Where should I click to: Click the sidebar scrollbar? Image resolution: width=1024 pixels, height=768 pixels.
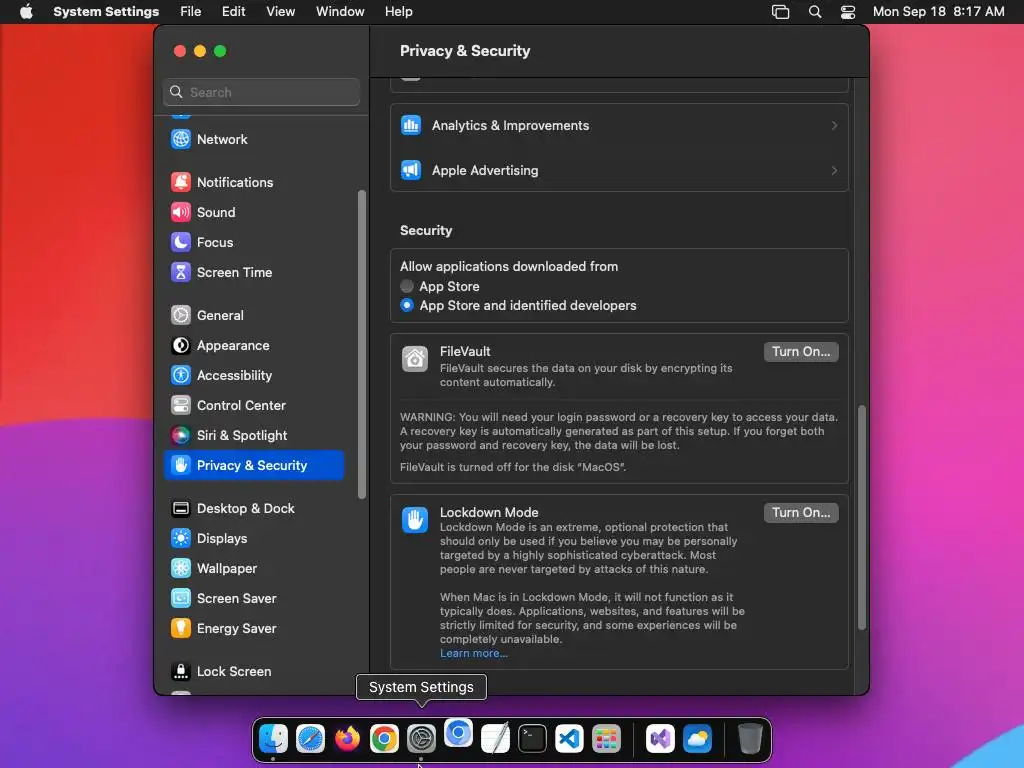(362, 344)
